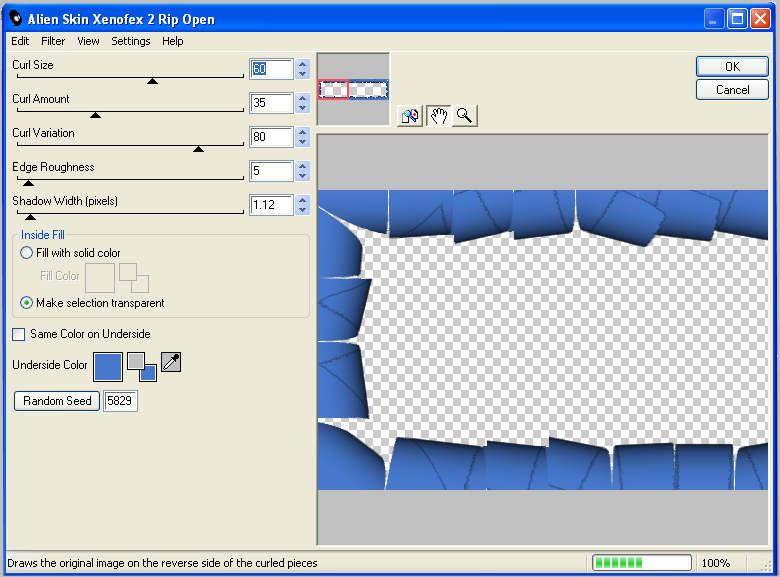Screen dimensions: 780x577
Task: Increase Edge Roughness with up arrow
Action: point(302,166)
